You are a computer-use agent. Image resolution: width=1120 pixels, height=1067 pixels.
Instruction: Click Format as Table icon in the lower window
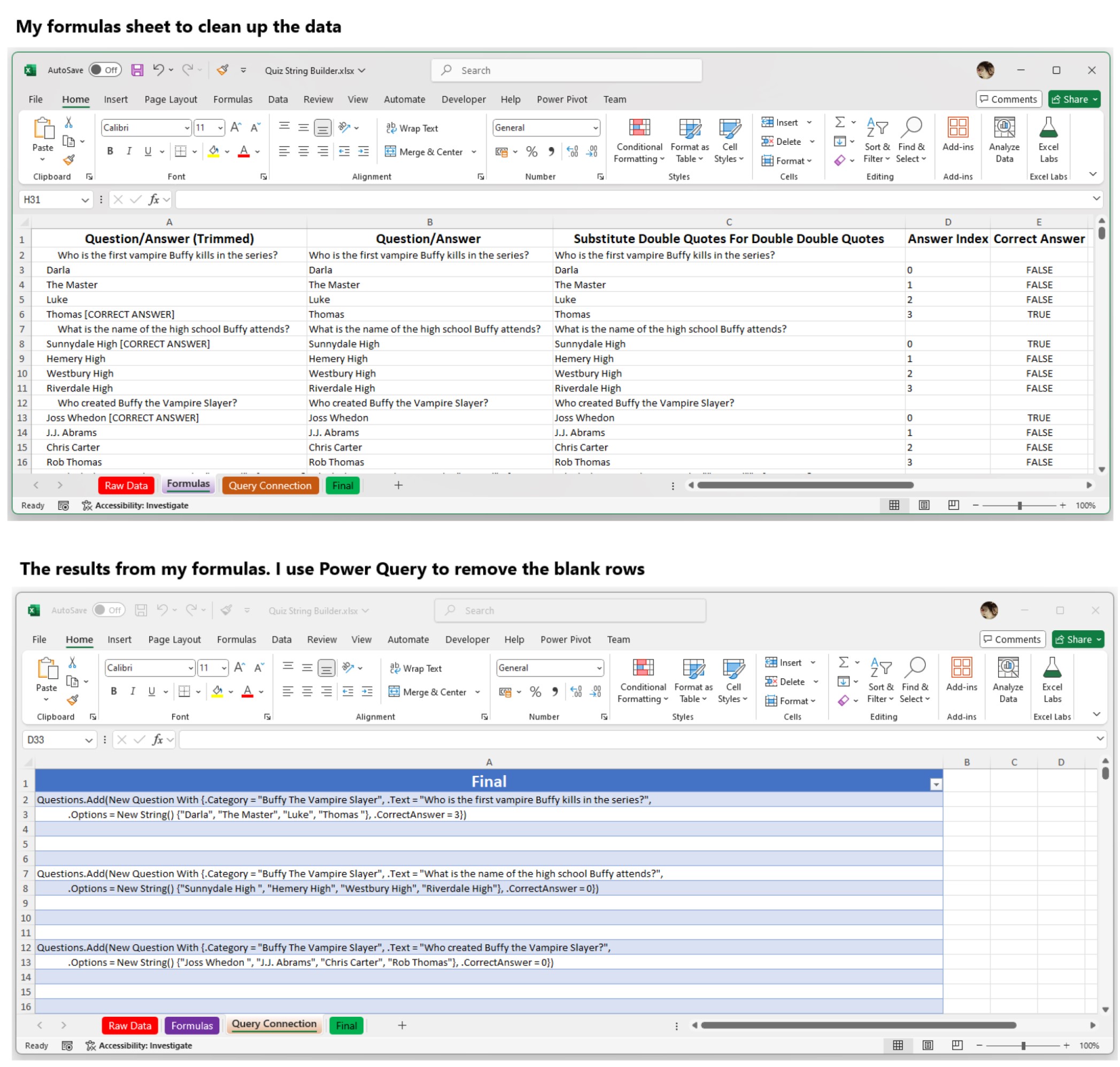pos(693,668)
